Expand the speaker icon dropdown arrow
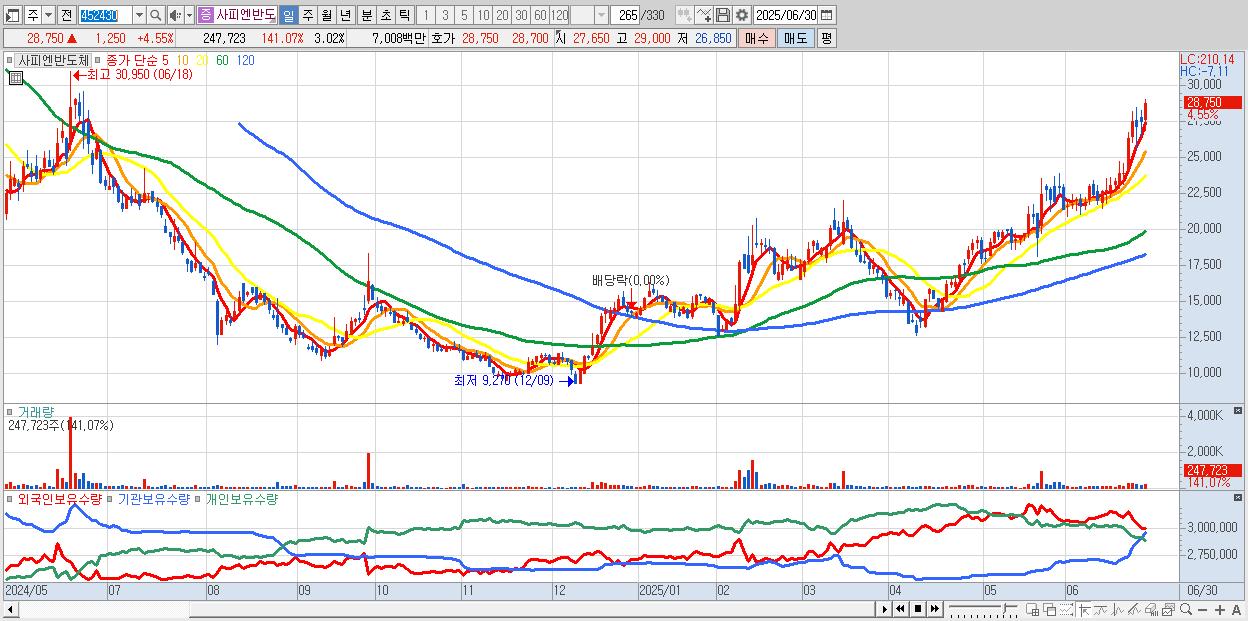1248x621 pixels. point(189,15)
